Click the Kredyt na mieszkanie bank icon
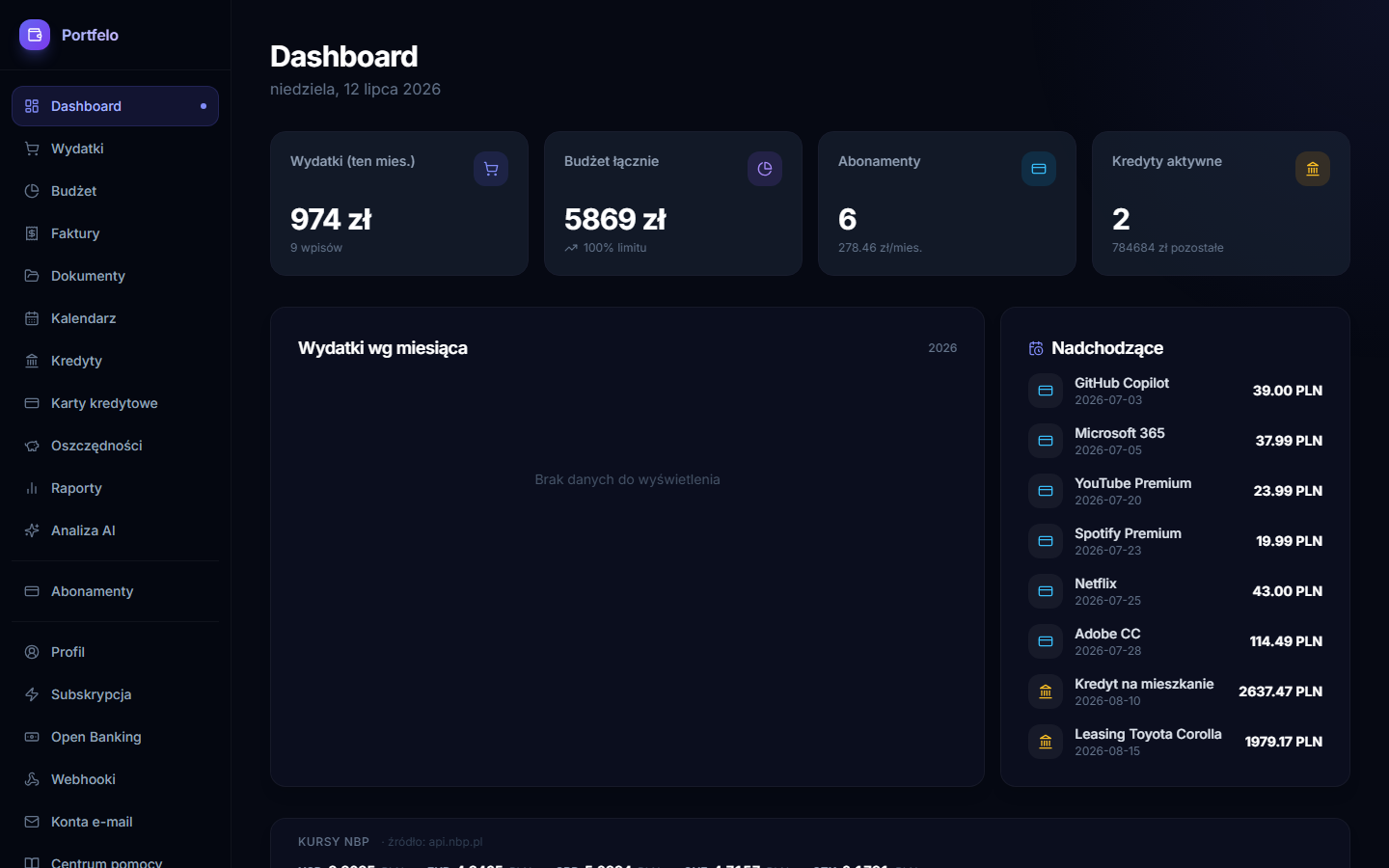Screen dimensions: 1389x868 click(1046, 692)
